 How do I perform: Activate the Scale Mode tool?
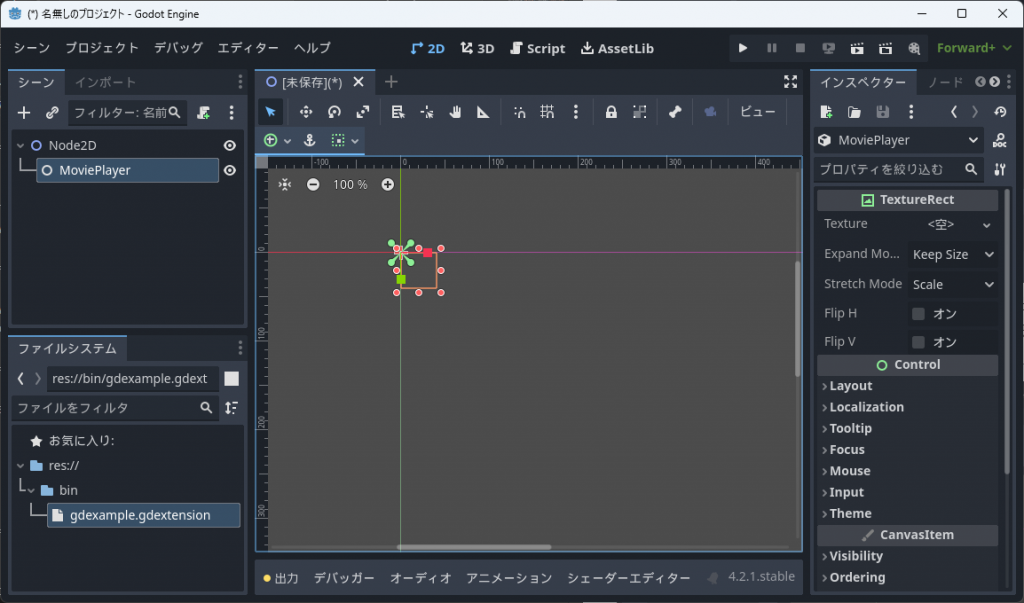coord(363,112)
